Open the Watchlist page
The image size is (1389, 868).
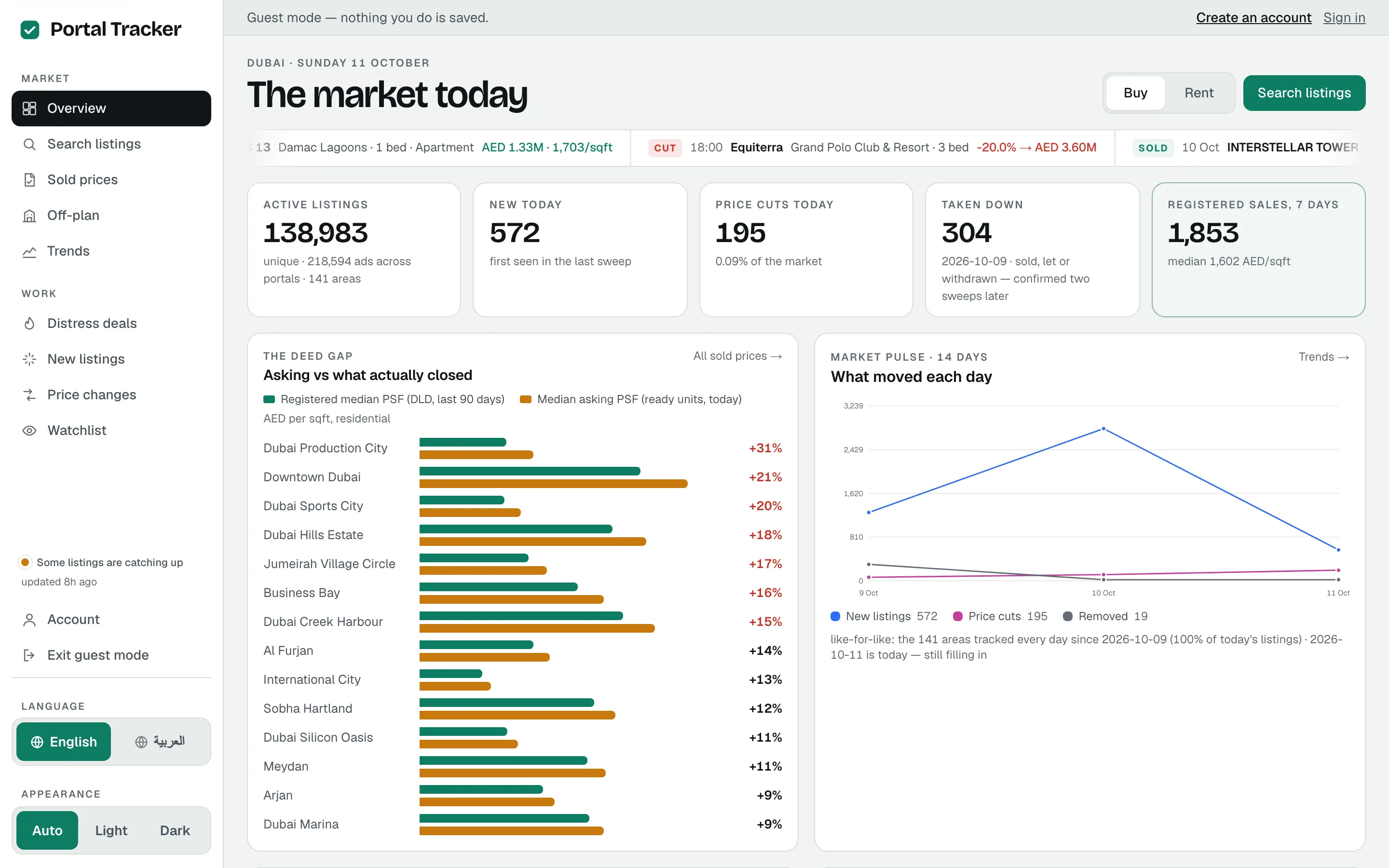pyautogui.click(x=111, y=430)
